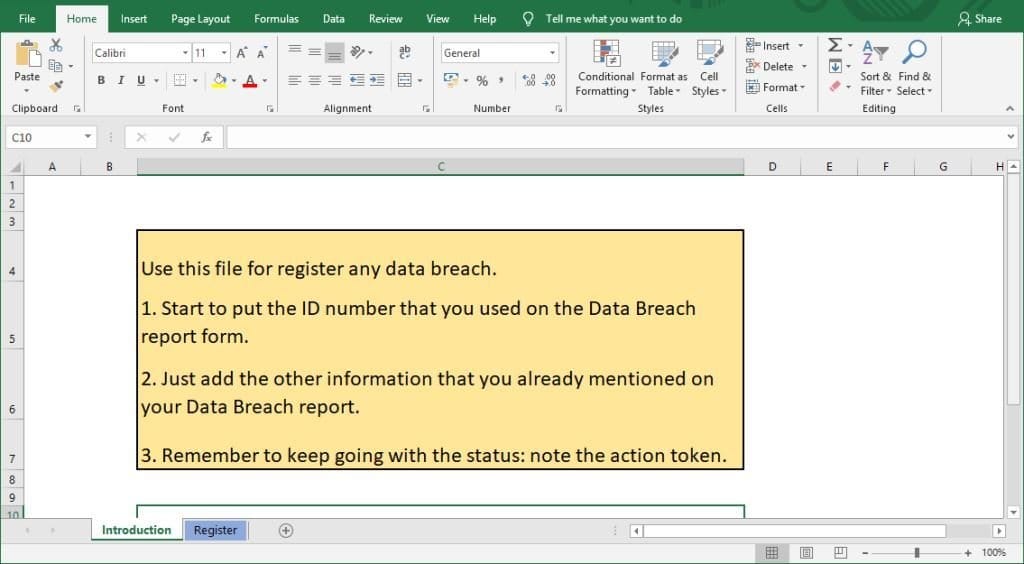Open the Cell Styles dropdown

709,69
